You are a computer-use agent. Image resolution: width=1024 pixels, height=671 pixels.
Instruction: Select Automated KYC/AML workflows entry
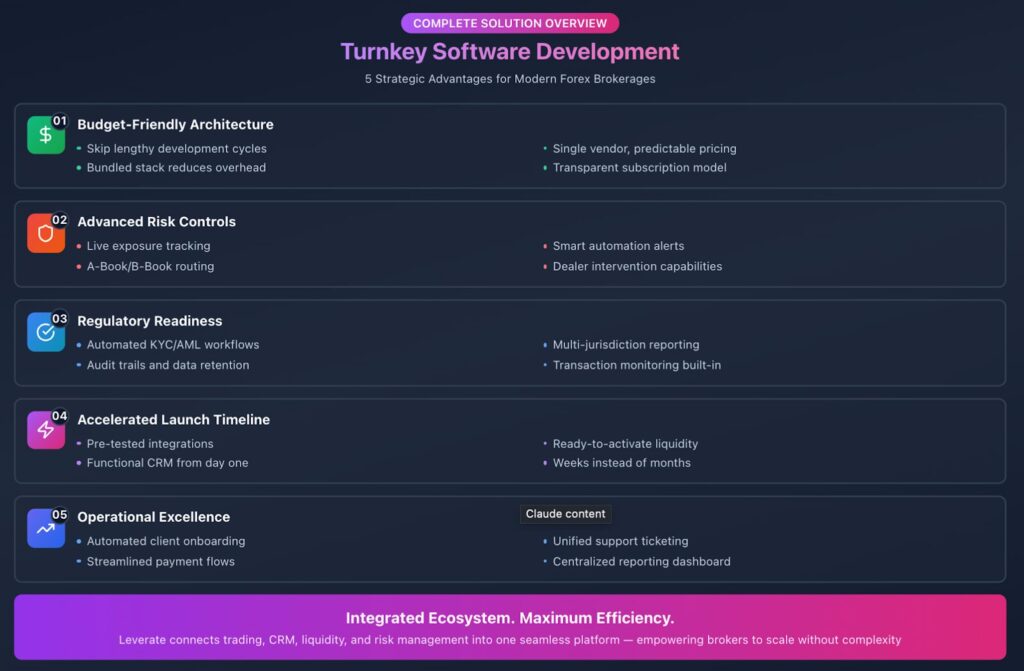tap(172, 344)
